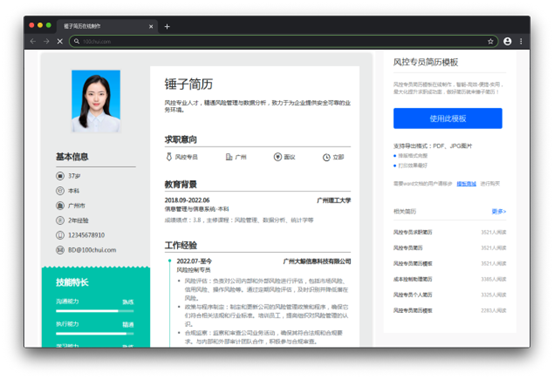Click the 2年经验 text in 基本信息
This screenshot has height=379, width=554.
78,220
